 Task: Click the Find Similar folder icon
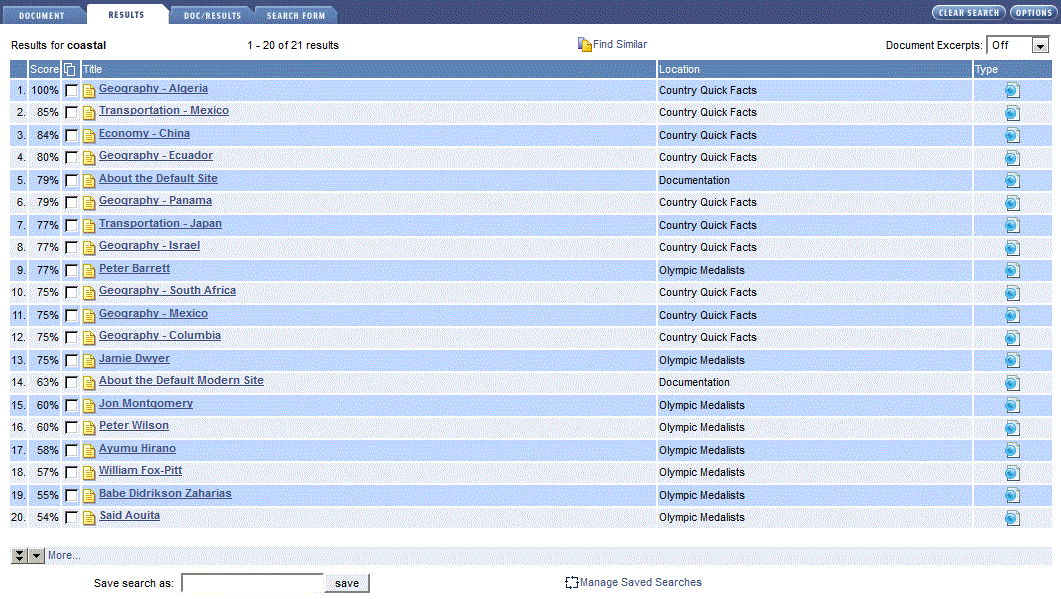584,45
